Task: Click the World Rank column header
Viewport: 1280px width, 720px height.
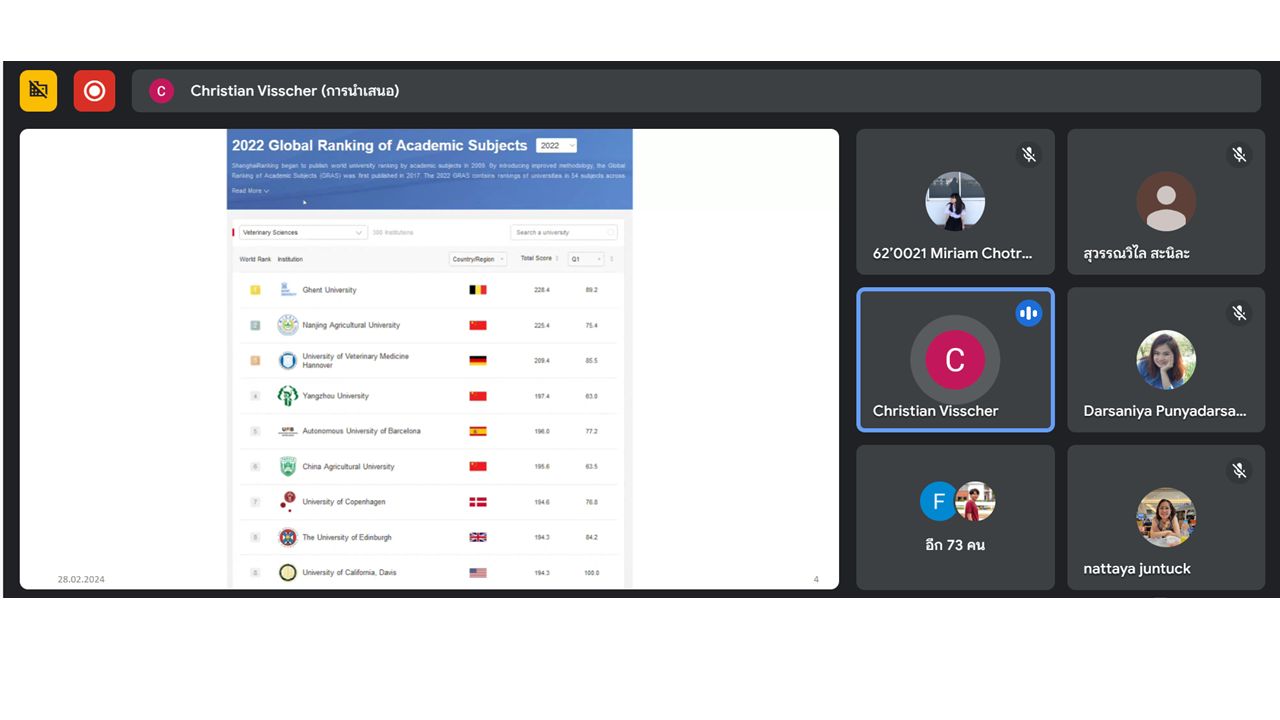Action: point(255,259)
